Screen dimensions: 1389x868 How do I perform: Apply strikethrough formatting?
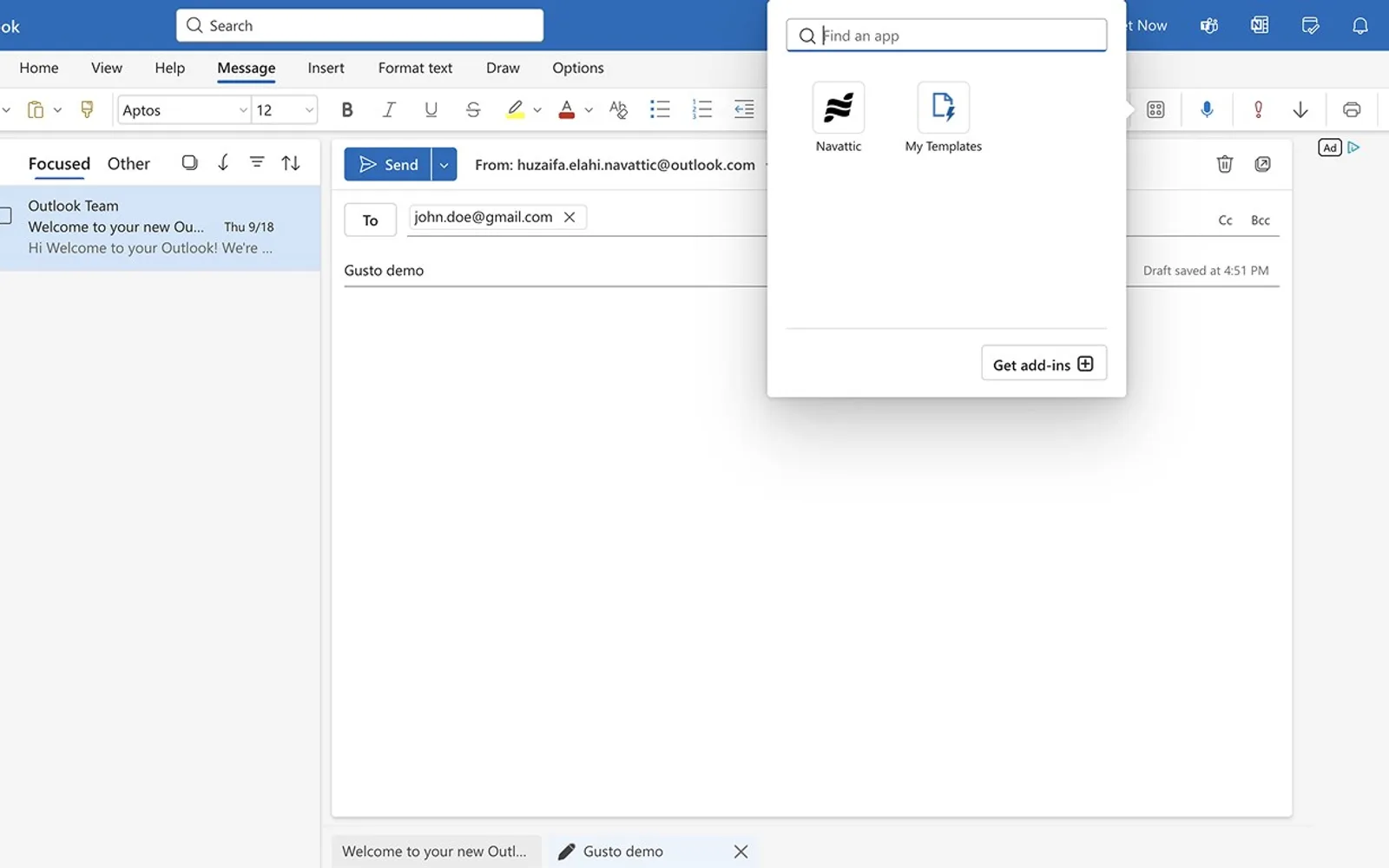click(x=473, y=109)
